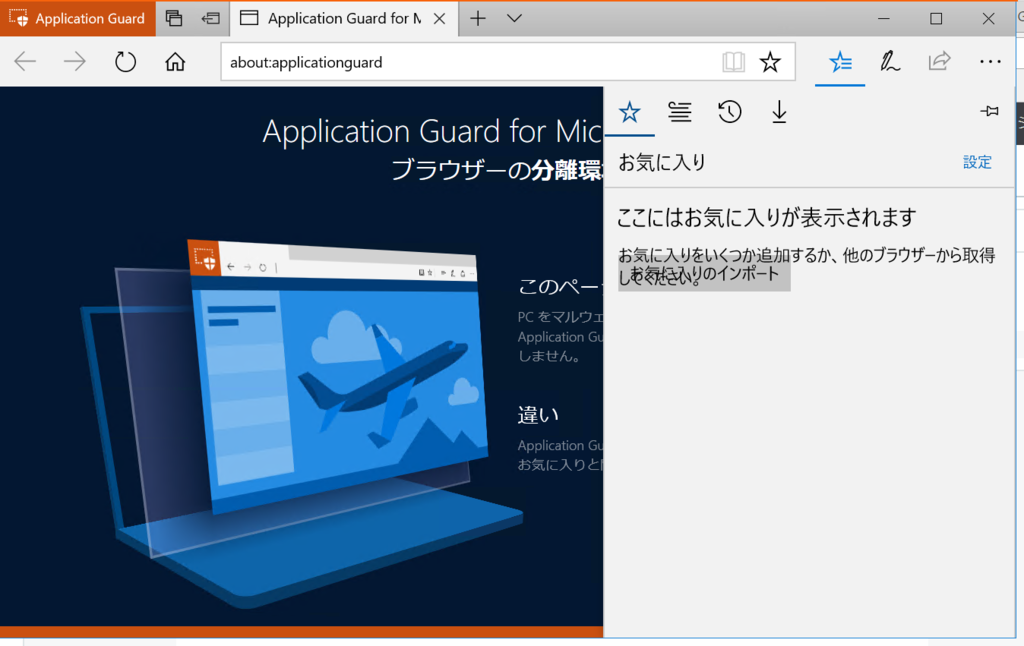
Task: Open favorites 設定 link
Action: pyautogui.click(x=977, y=162)
